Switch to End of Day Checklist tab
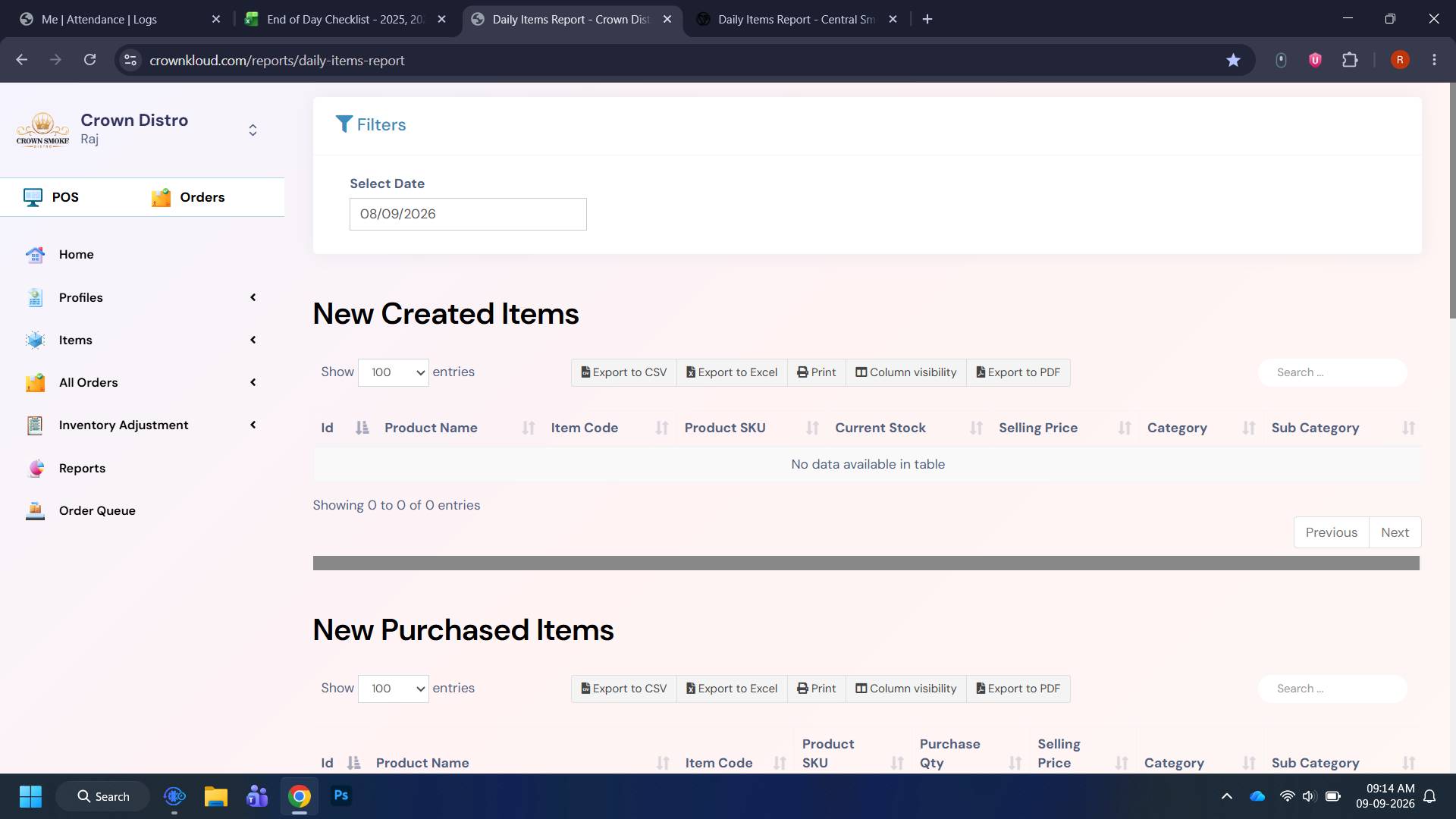Screen dimensions: 1456x819 point(345,19)
